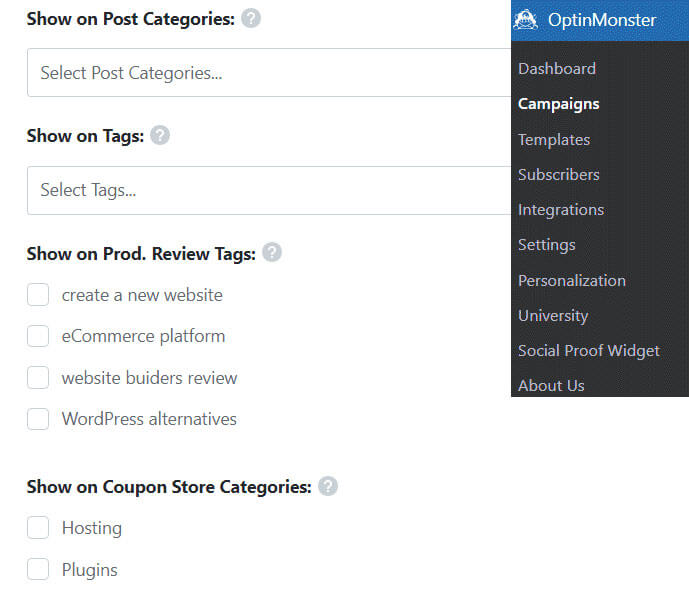The width and height of the screenshot is (689, 593).
Task: Open OptinMonster Settings
Action: pos(547,245)
